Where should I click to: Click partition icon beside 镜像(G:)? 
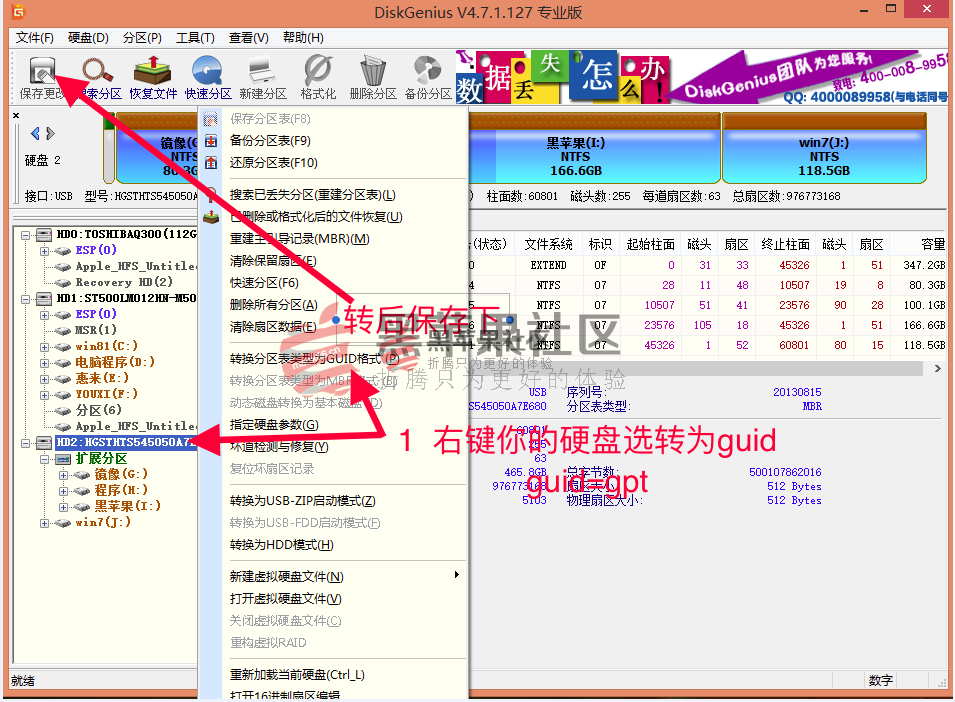pyautogui.click(x=82, y=474)
